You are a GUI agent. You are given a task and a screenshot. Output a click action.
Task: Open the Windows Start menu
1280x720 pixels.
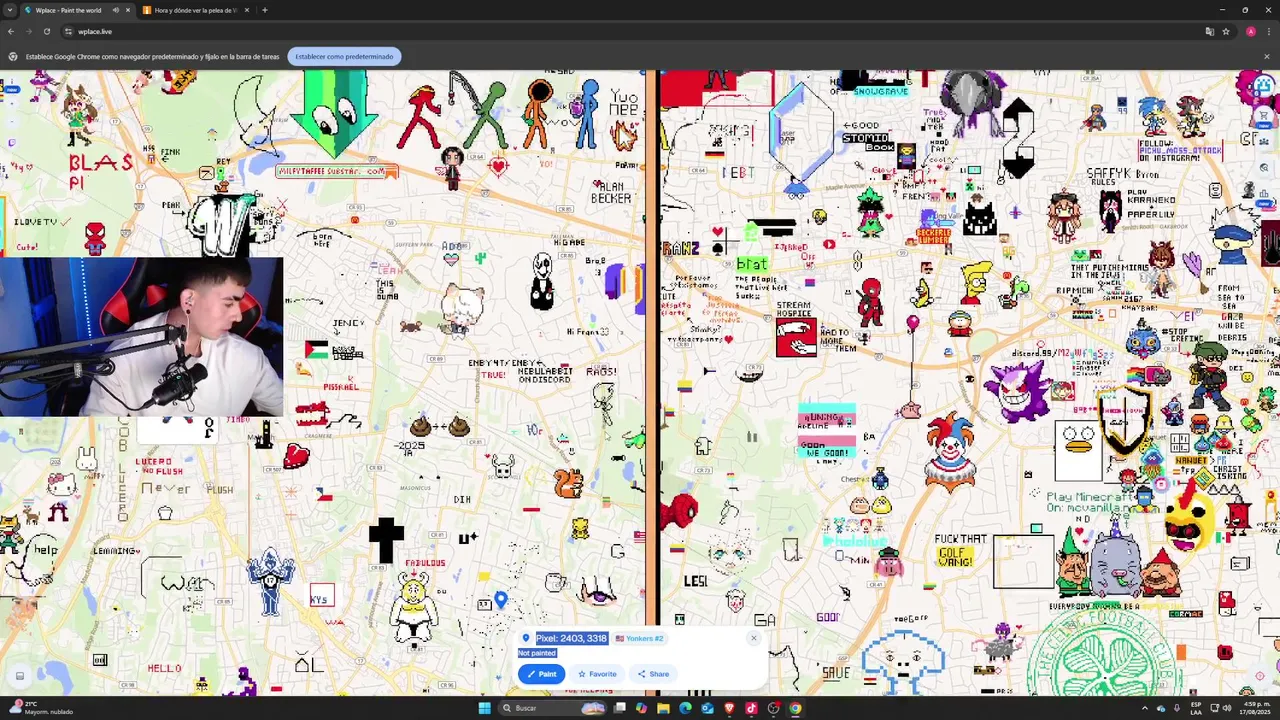(x=484, y=708)
